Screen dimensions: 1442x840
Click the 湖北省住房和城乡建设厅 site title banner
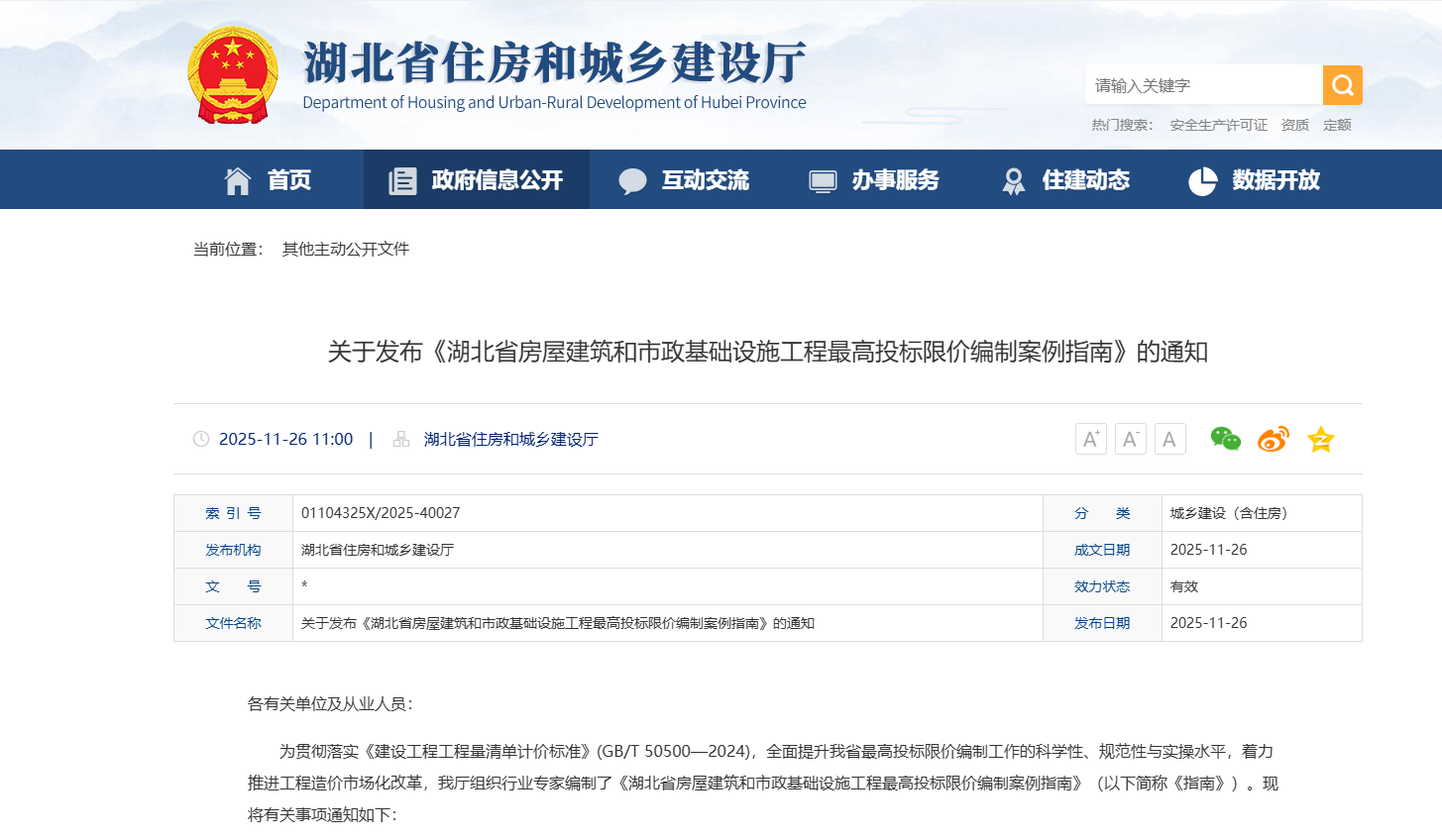click(554, 74)
